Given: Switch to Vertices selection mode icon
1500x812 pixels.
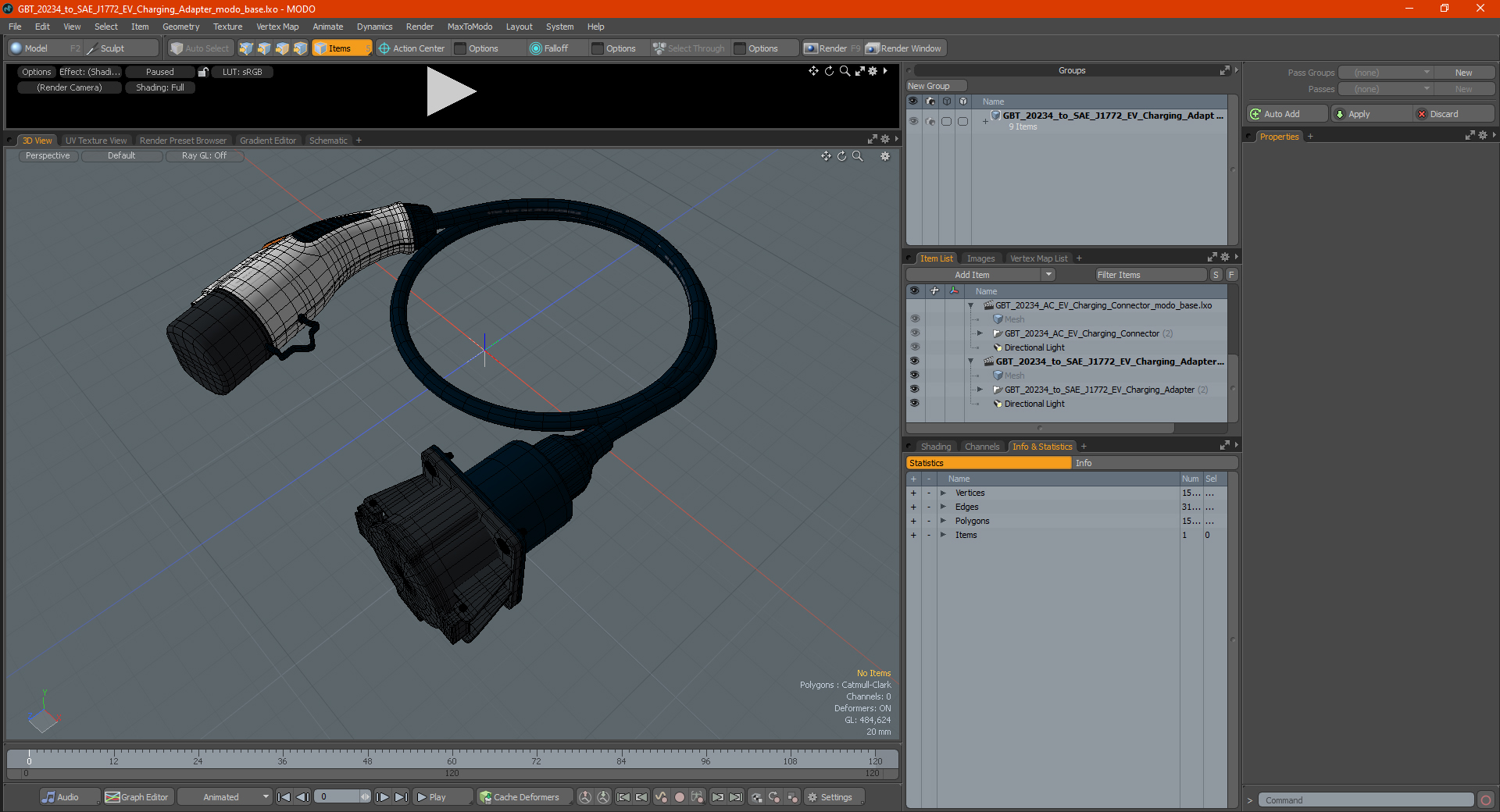Looking at the screenshot, I should (x=246, y=48).
